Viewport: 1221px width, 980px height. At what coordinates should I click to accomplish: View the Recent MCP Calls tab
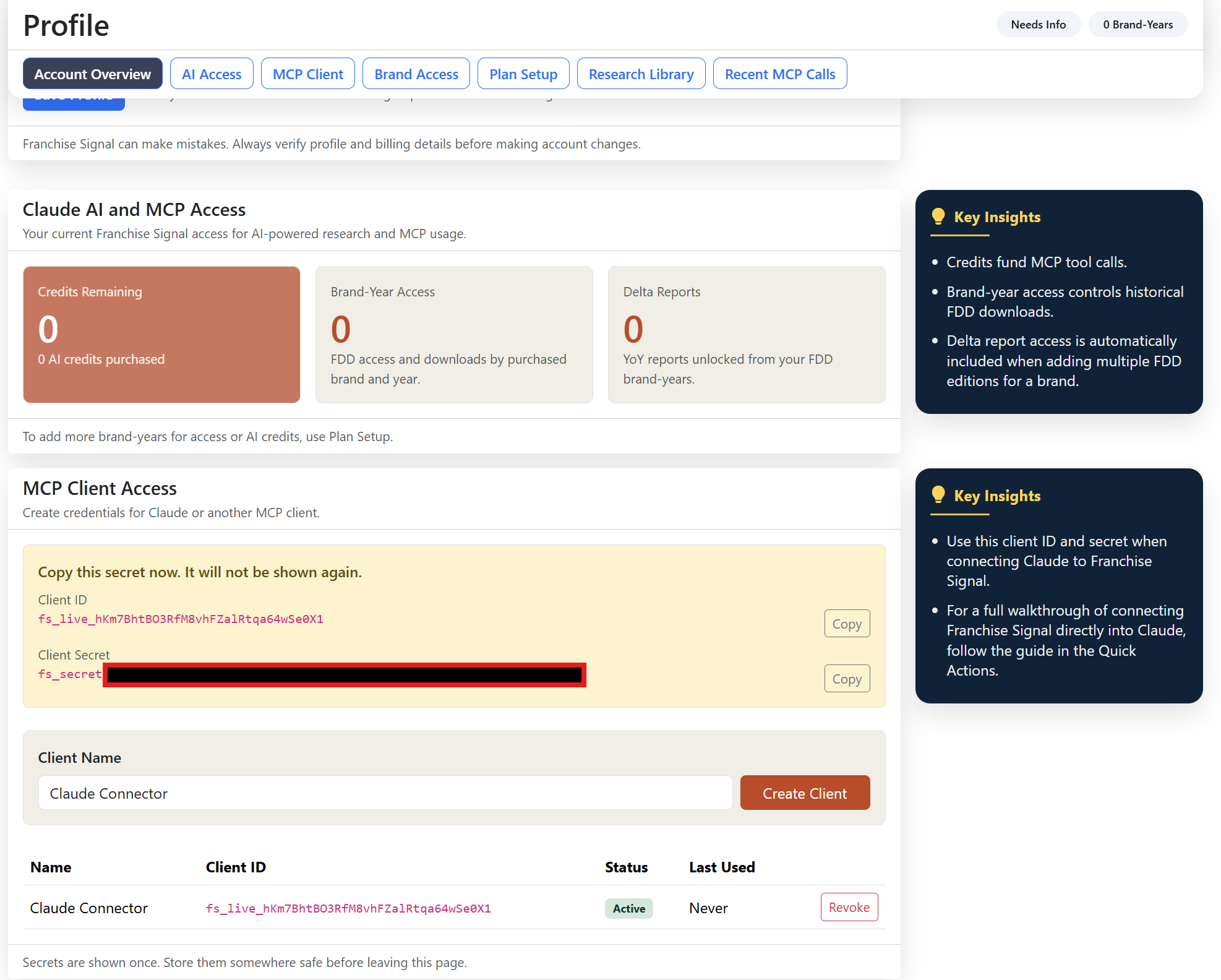[x=780, y=74]
